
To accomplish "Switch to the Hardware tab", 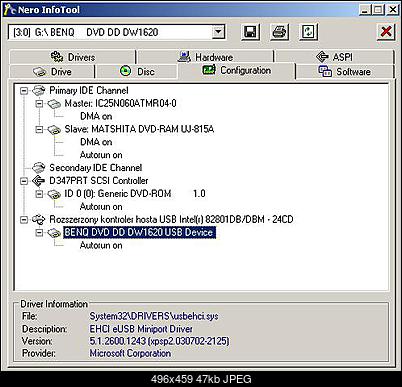I will pos(206,57).
